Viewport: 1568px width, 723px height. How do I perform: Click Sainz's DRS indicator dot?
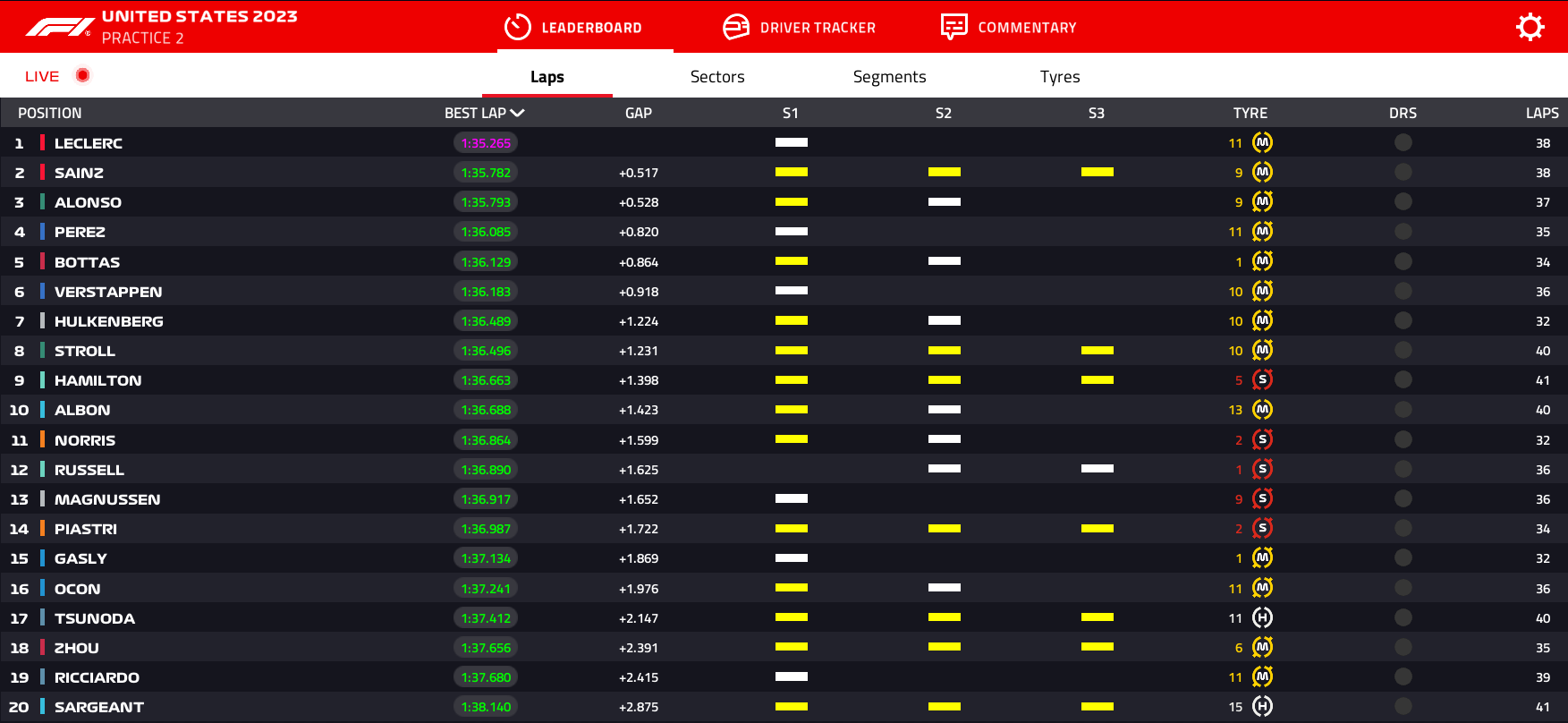pos(1403,172)
